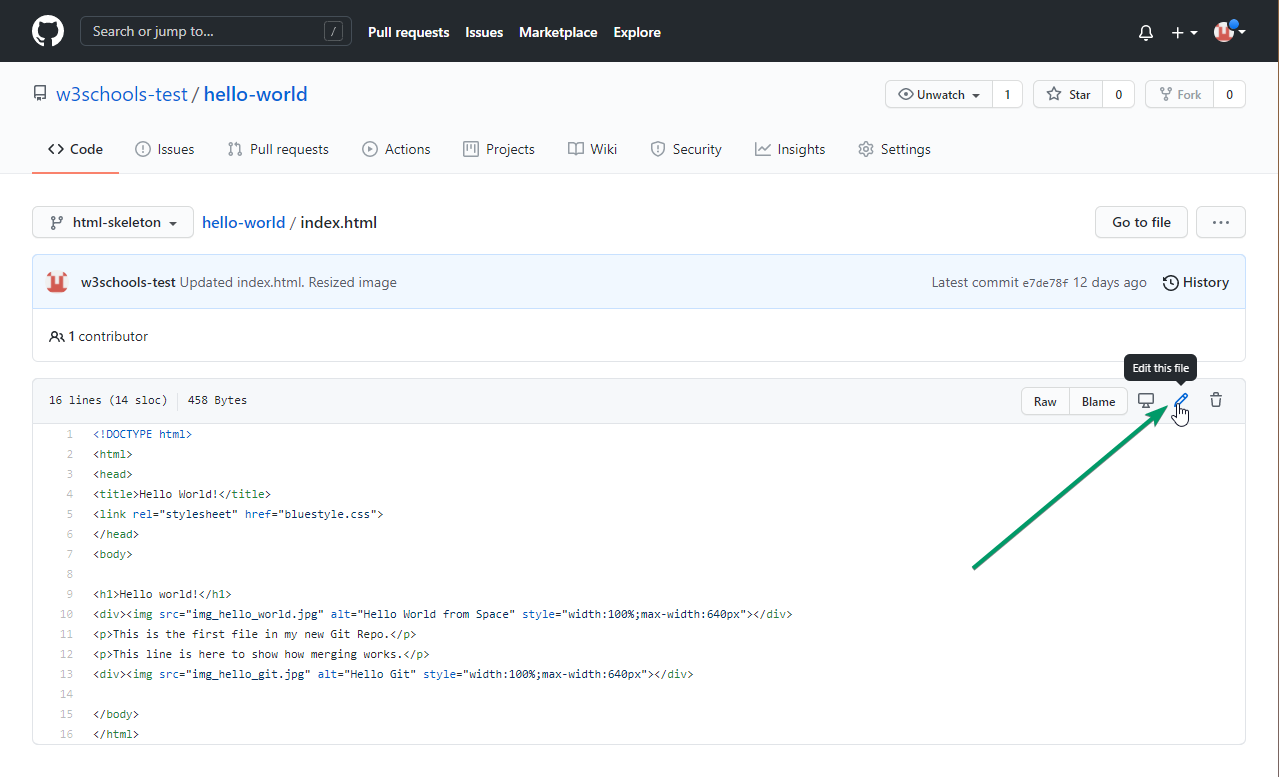1279x777 pixels.
Task: Star the hello-world repository
Action: (1069, 95)
